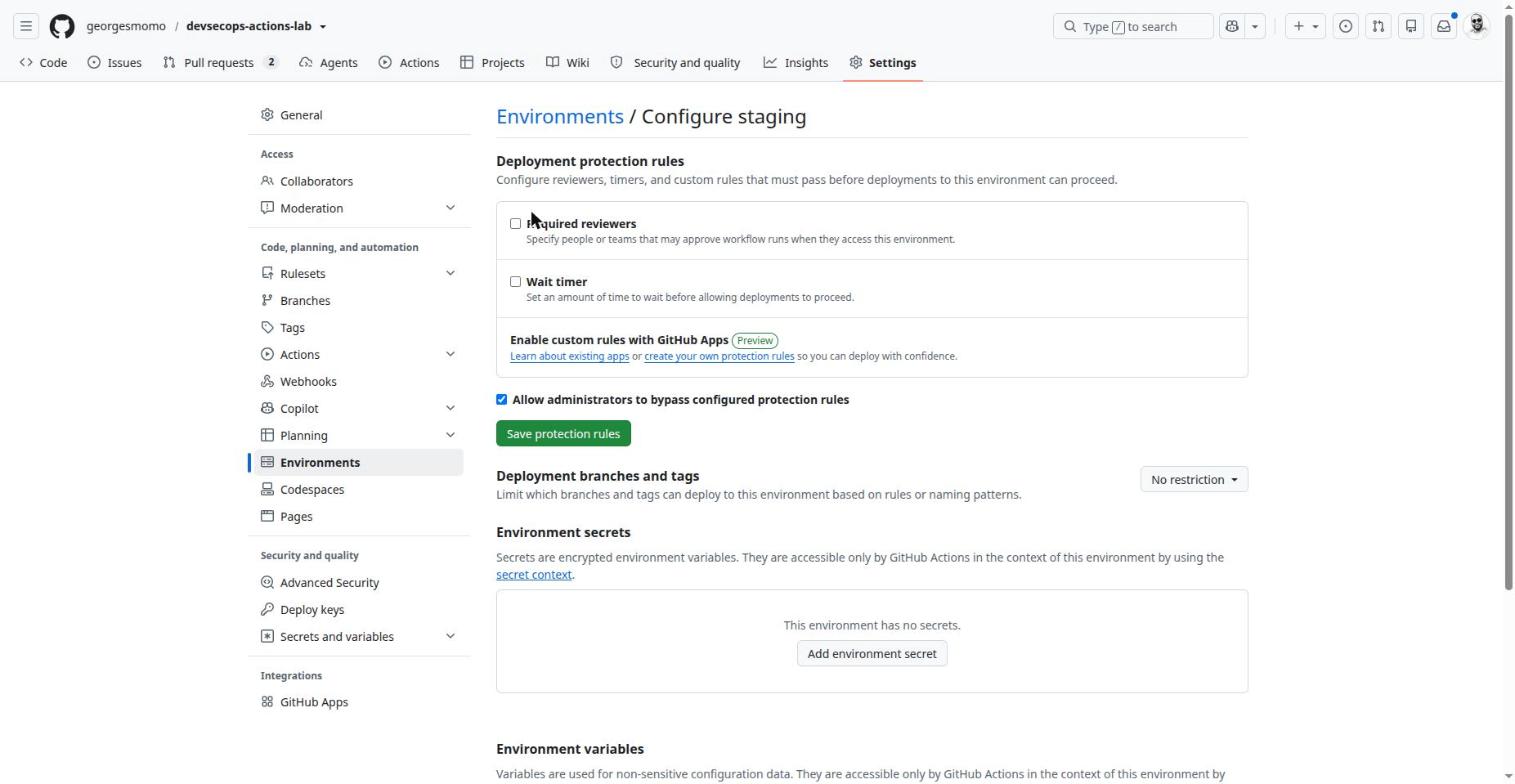Open the No restriction dropdown
The width and height of the screenshot is (1515, 784).
click(x=1194, y=480)
